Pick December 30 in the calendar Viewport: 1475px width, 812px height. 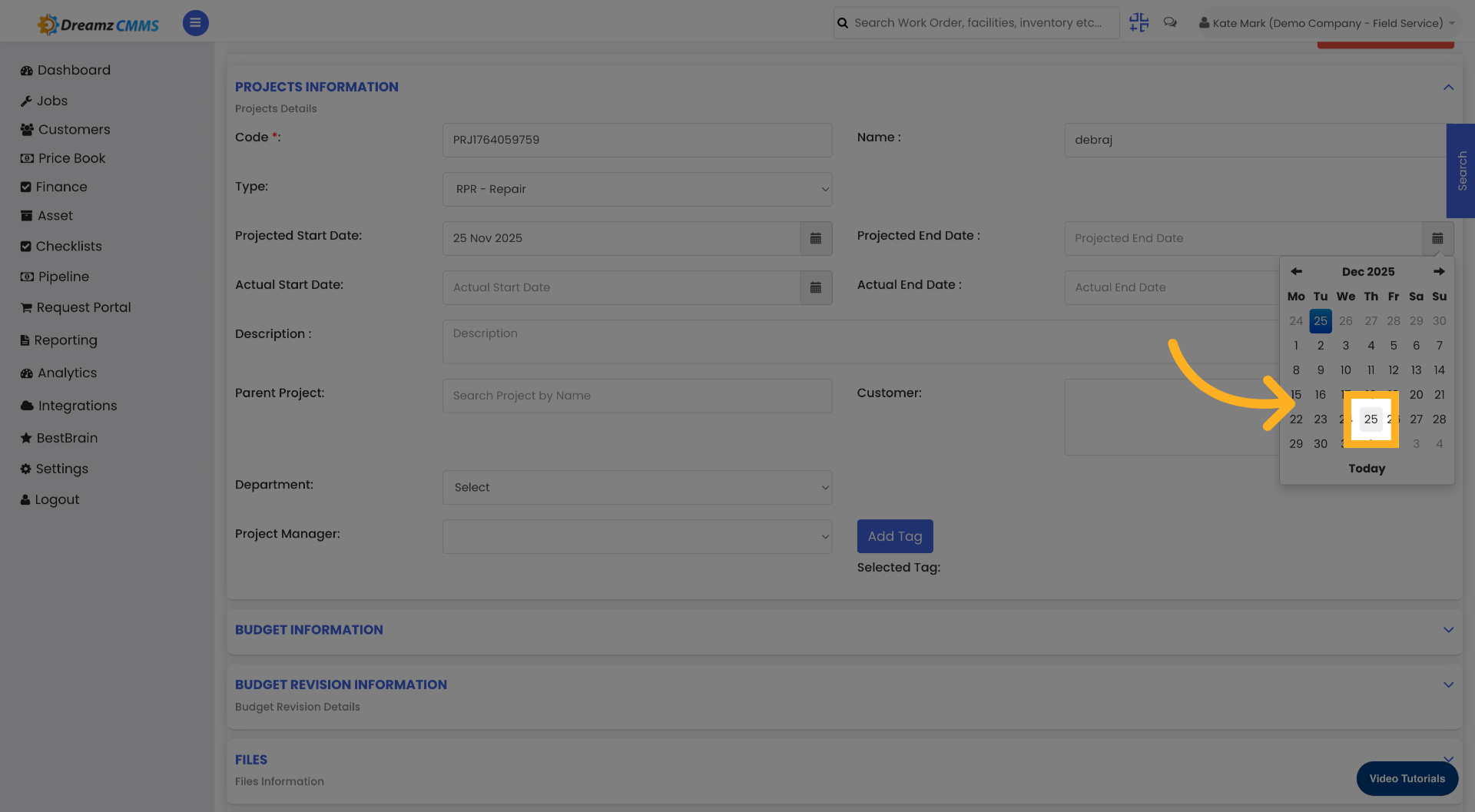(1320, 444)
